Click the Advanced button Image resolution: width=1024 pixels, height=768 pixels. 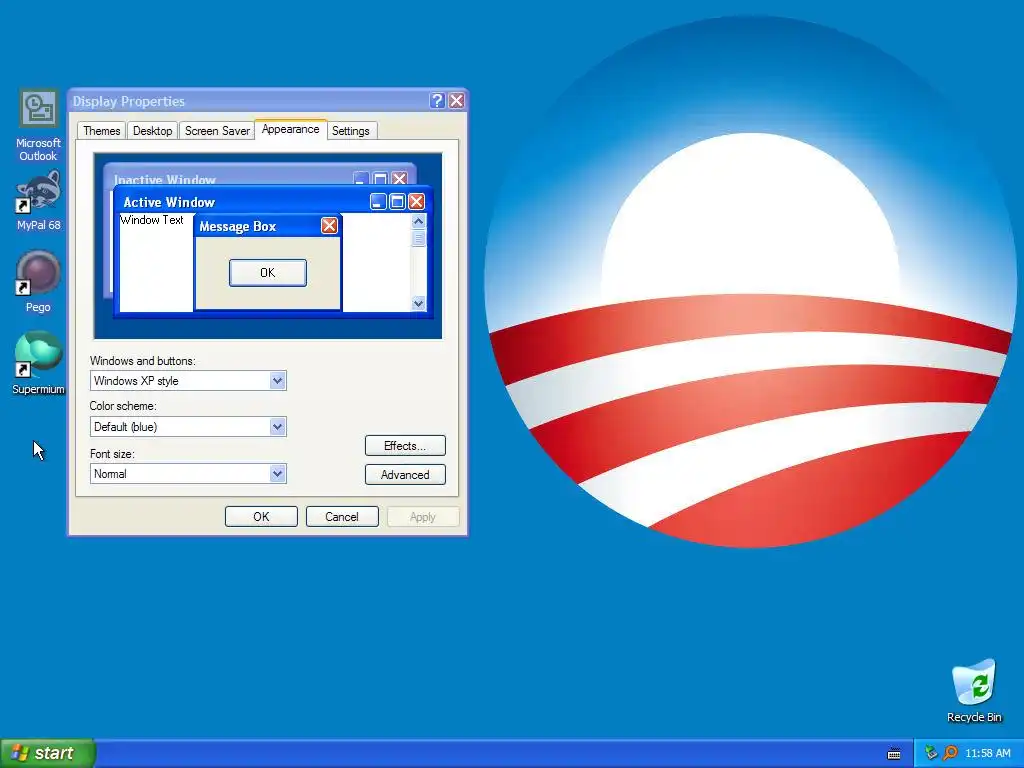point(405,475)
